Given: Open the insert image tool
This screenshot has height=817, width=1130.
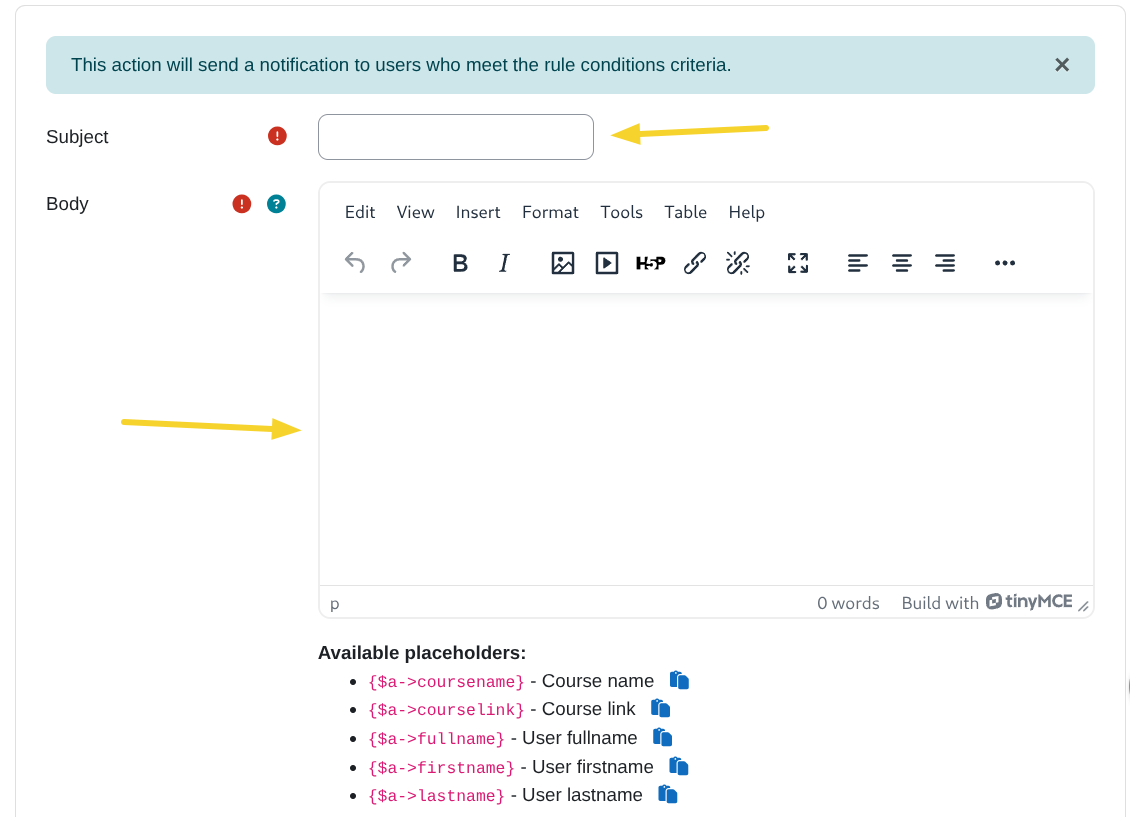Looking at the screenshot, I should (563, 263).
